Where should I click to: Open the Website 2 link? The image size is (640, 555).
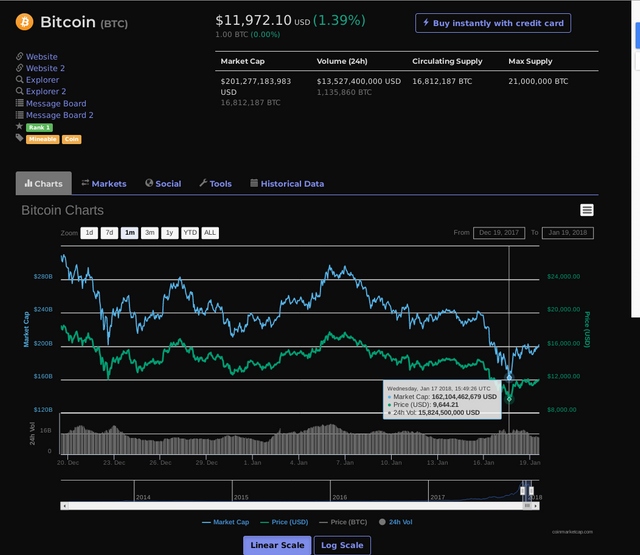(45, 68)
